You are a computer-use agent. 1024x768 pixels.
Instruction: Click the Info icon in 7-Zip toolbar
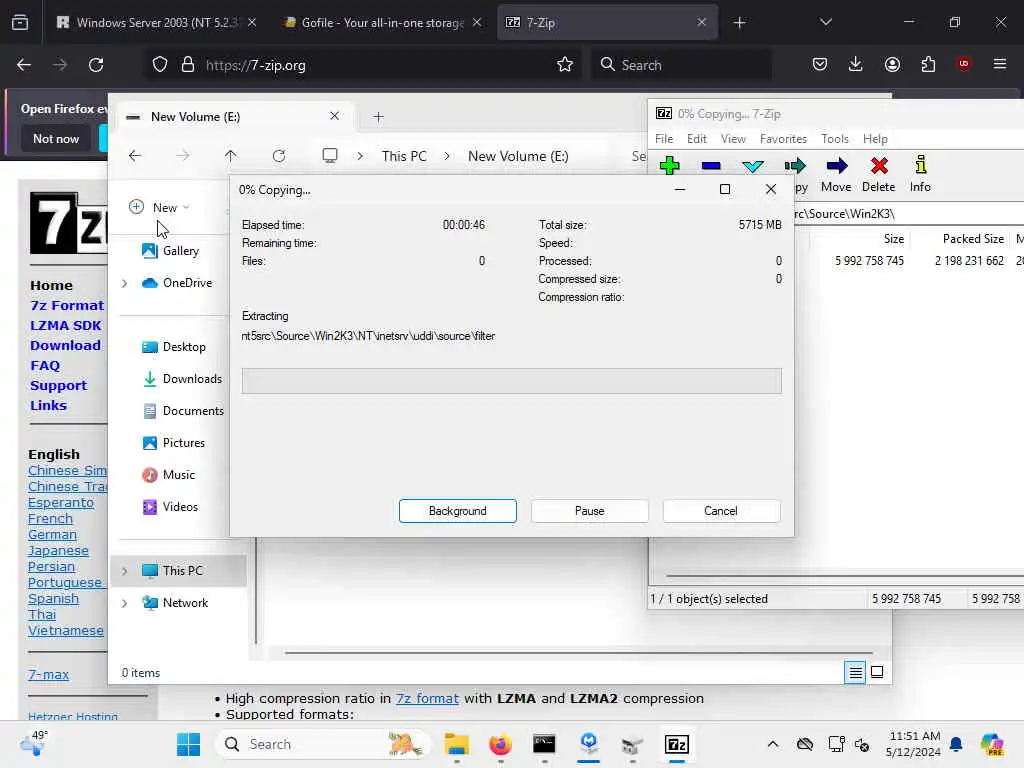[920, 165]
